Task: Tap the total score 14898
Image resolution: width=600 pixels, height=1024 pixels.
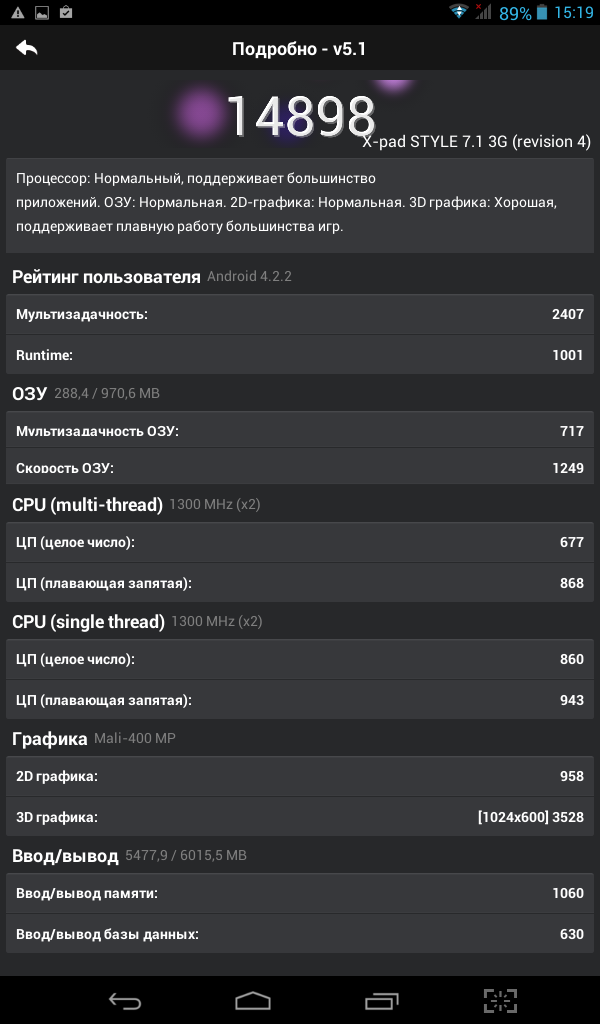Action: click(300, 116)
